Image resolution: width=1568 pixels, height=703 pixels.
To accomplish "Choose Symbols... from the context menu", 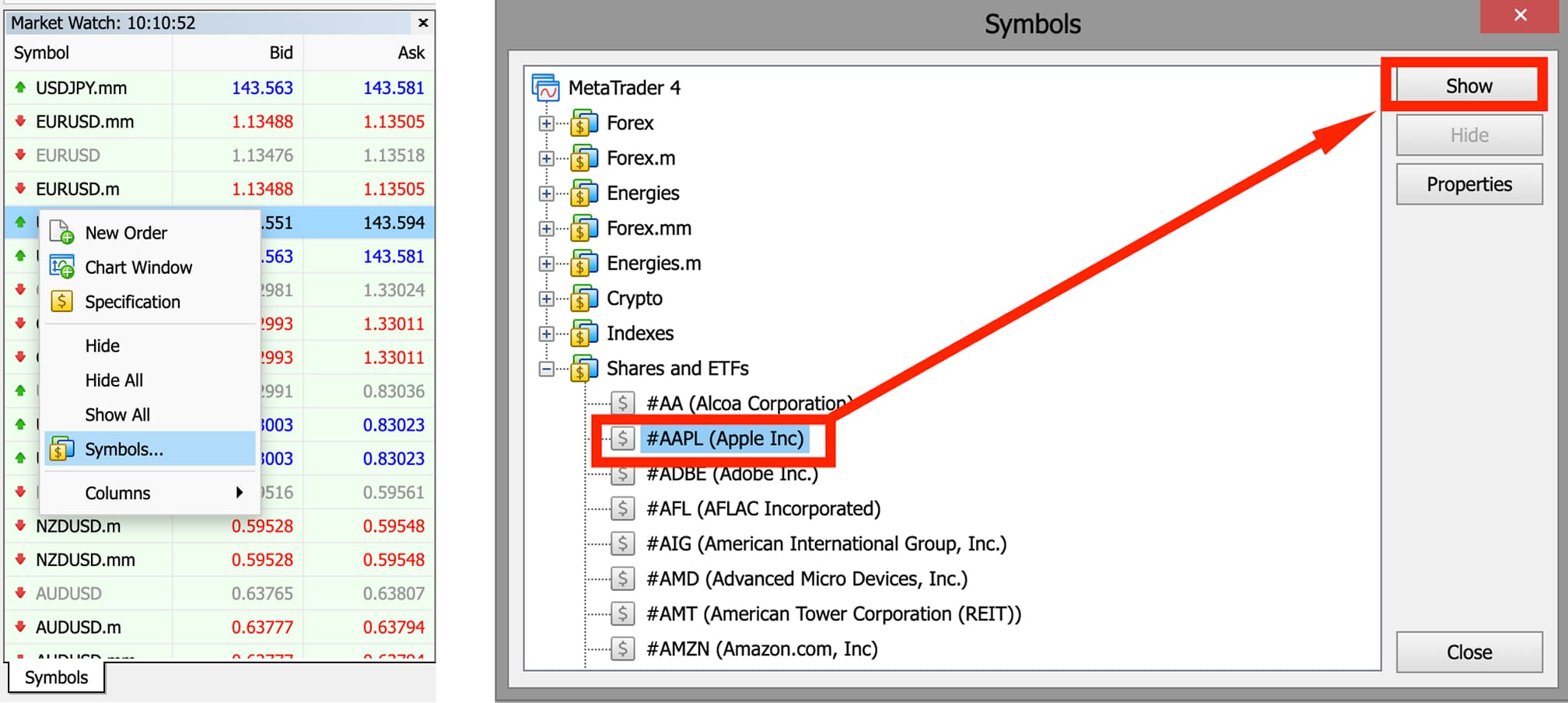I will tap(124, 449).
